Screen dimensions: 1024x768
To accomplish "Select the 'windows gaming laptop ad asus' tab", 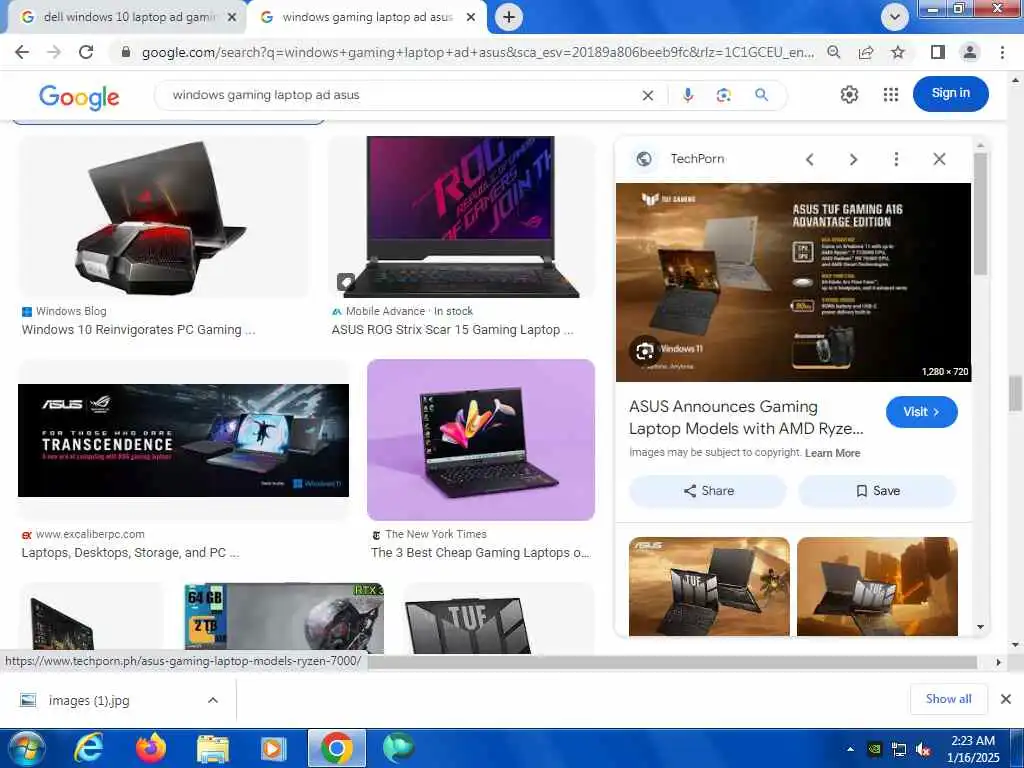I will (x=368, y=18).
